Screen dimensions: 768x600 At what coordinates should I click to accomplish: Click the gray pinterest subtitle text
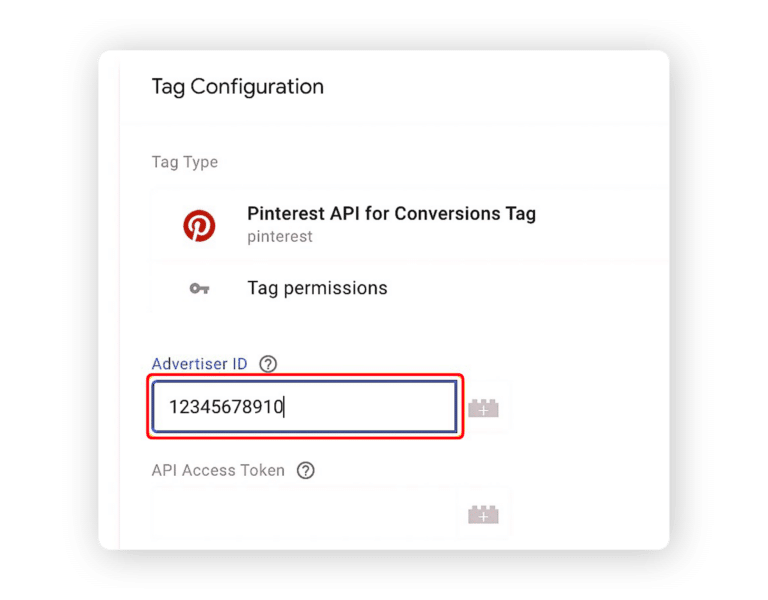pyautogui.click(x=280, y=237)
